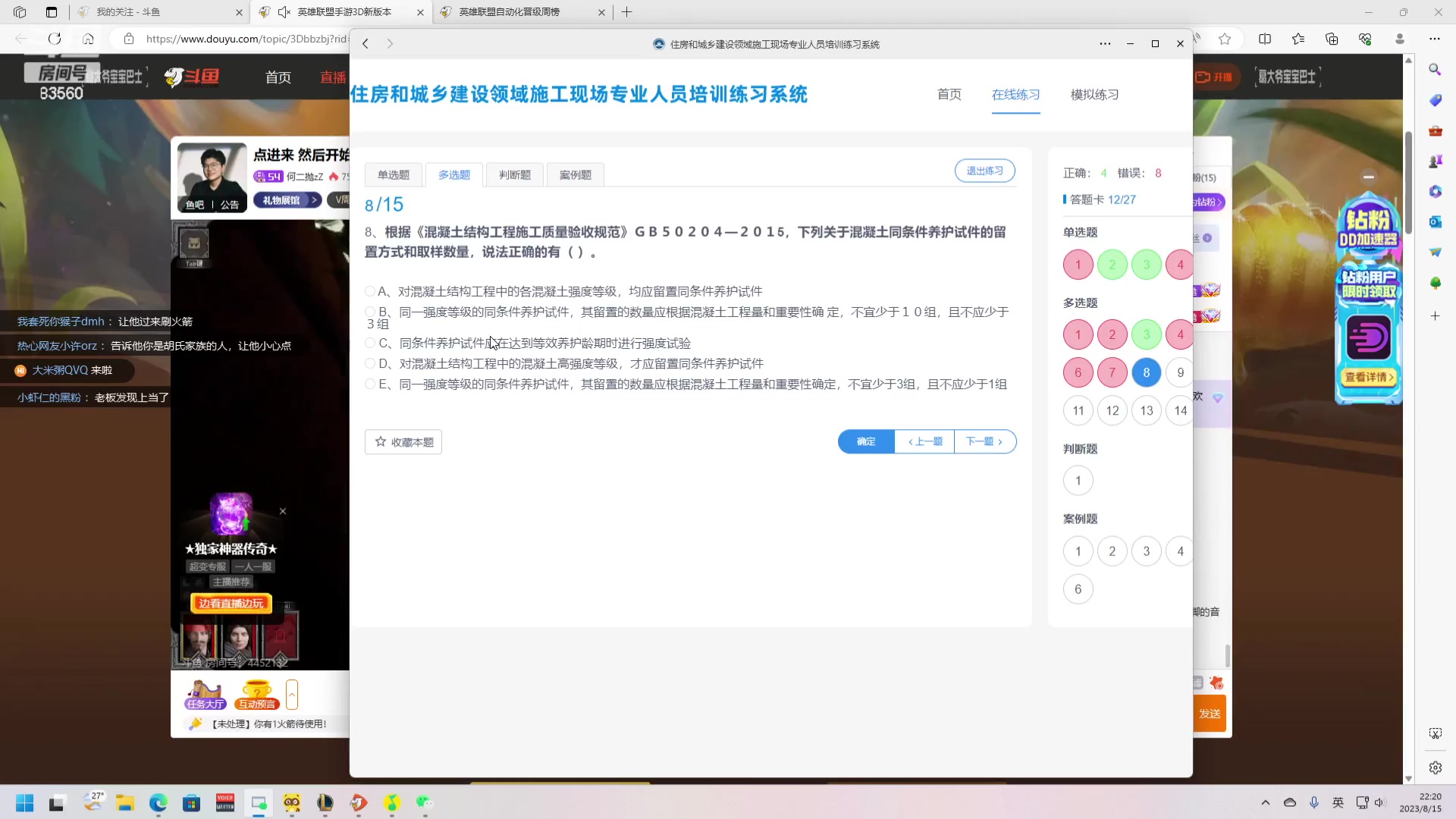Jump to 案例题 question 6 on answer card
Image resolution: width=1456 pixels, height=819 pixels.
pos(1078,589)
